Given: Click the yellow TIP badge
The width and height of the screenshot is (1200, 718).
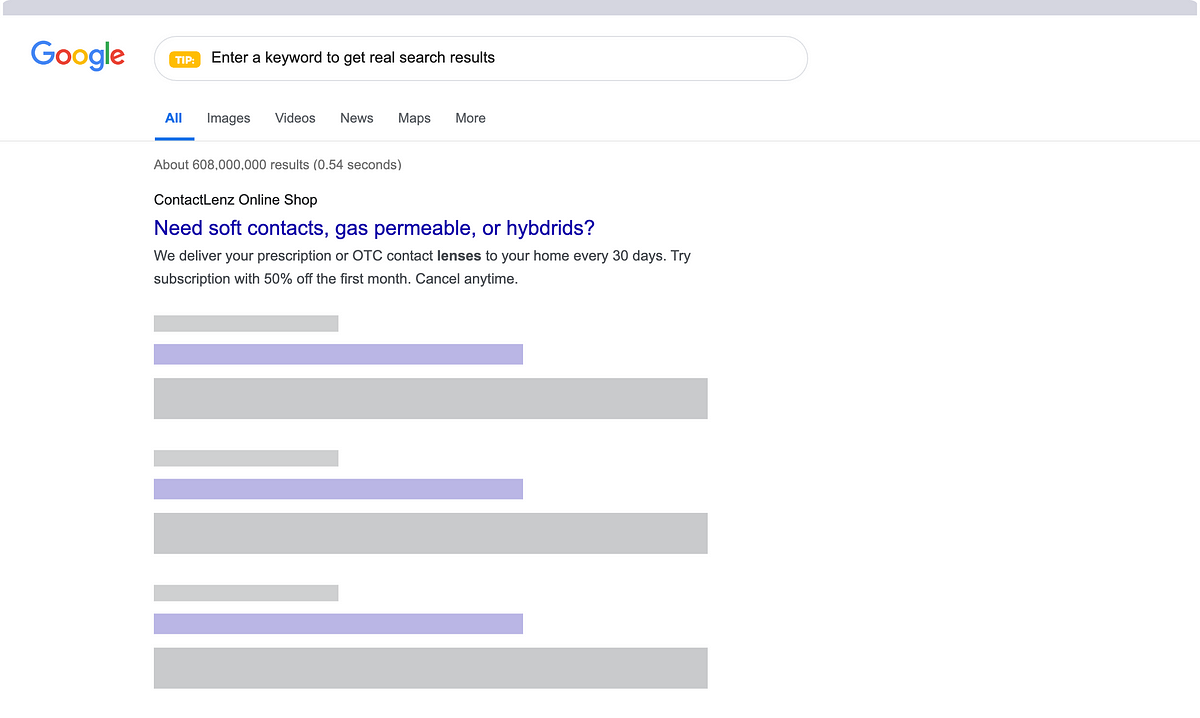Looking at the screenshot, I should (x=185, y=59).
